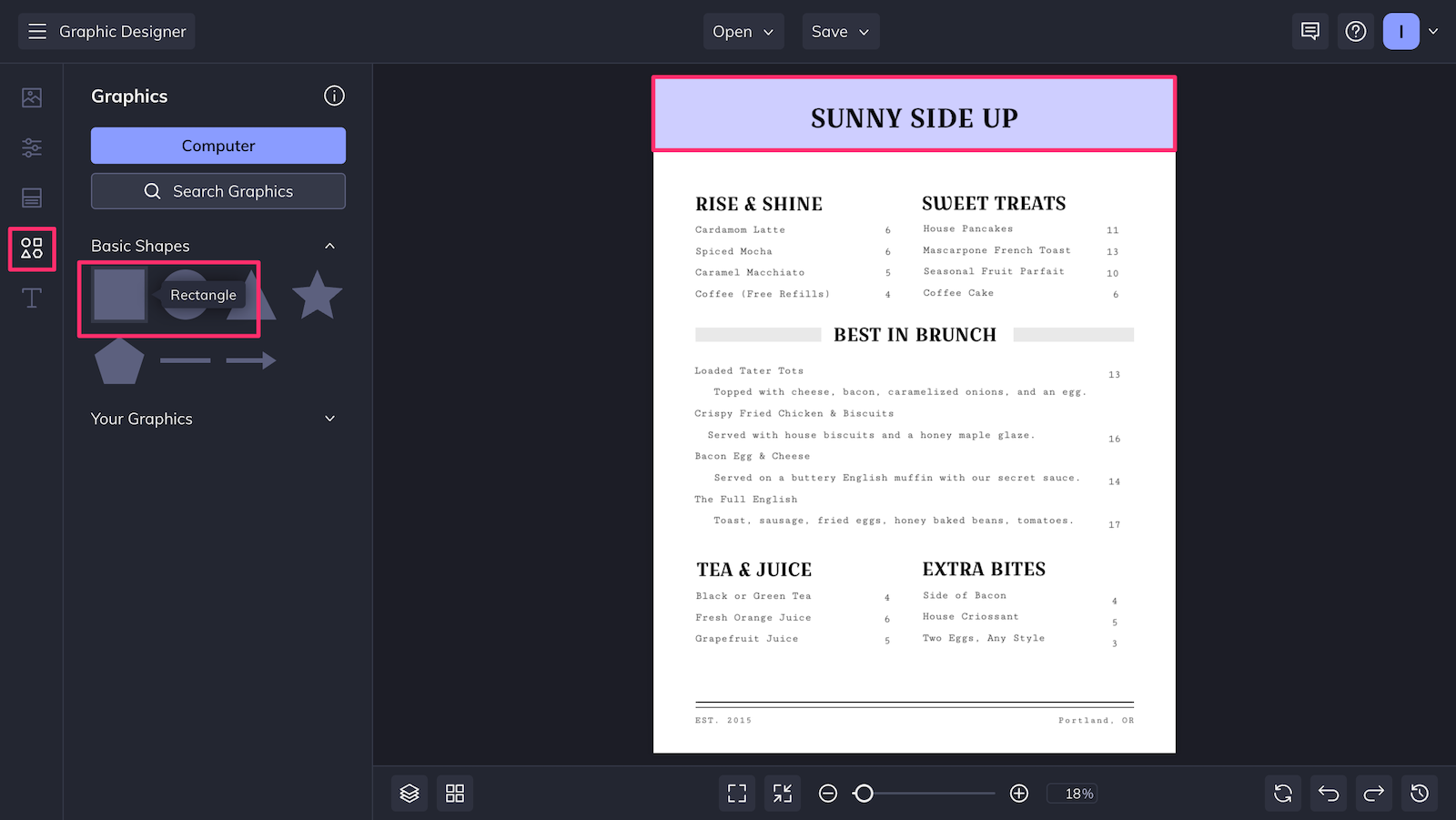Open the Templates panel icon
The image size is (1456, 820).
pos(32,197)
